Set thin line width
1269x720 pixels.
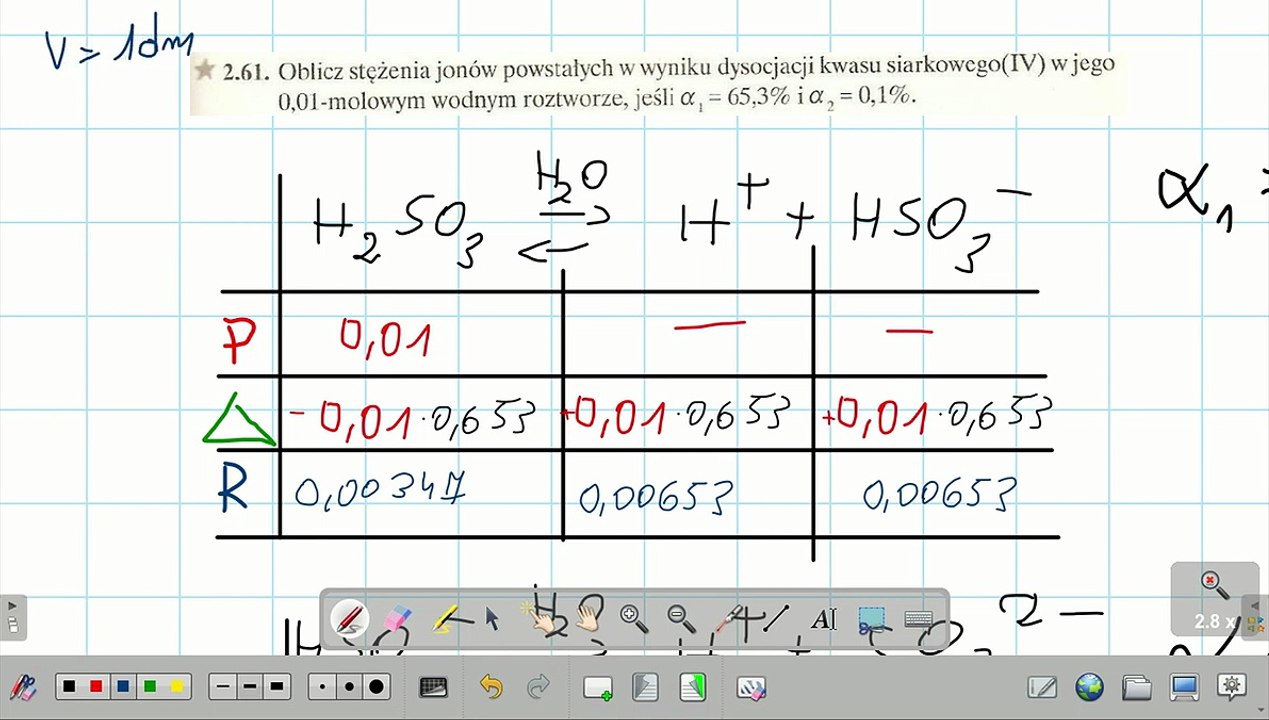[x=224, y=687]
